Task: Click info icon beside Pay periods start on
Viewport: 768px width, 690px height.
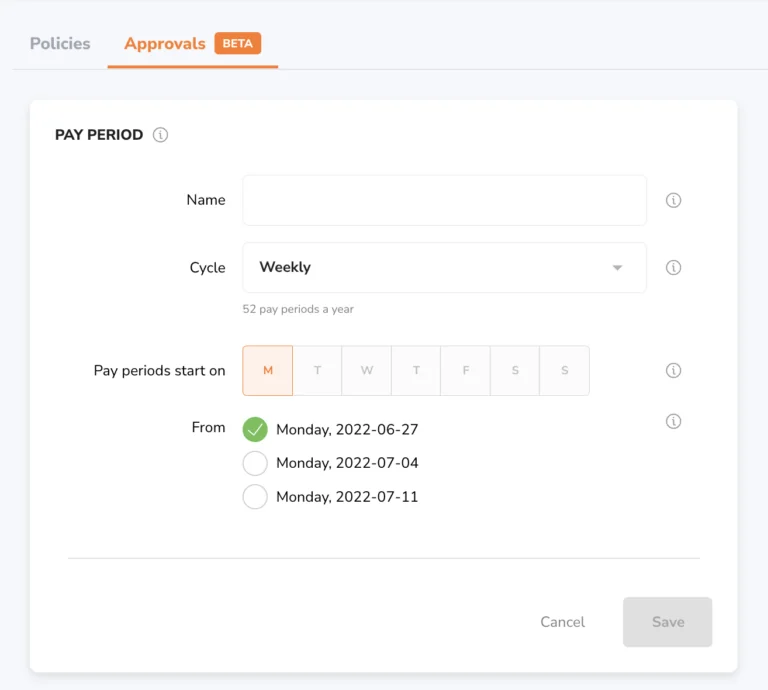Action: pos(673,370)
